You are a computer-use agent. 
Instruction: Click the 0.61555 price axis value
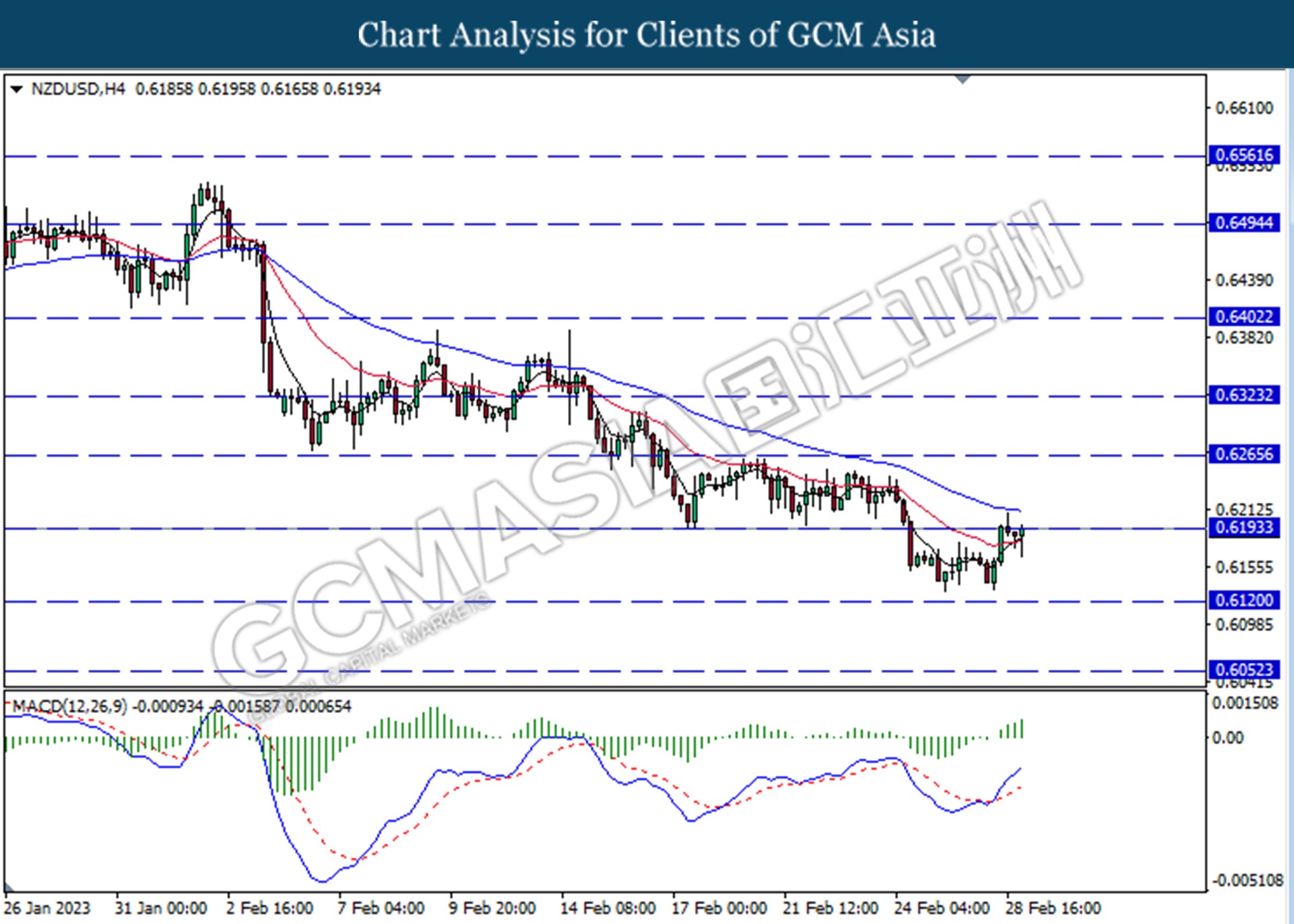tap(1244, 567)
